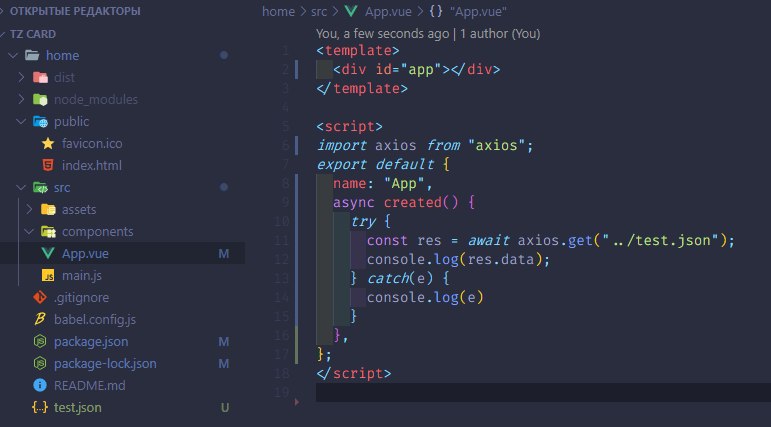Collapse the src folder chevron
This screenshot has width=771, height=427.
click(x=21, y=187)
